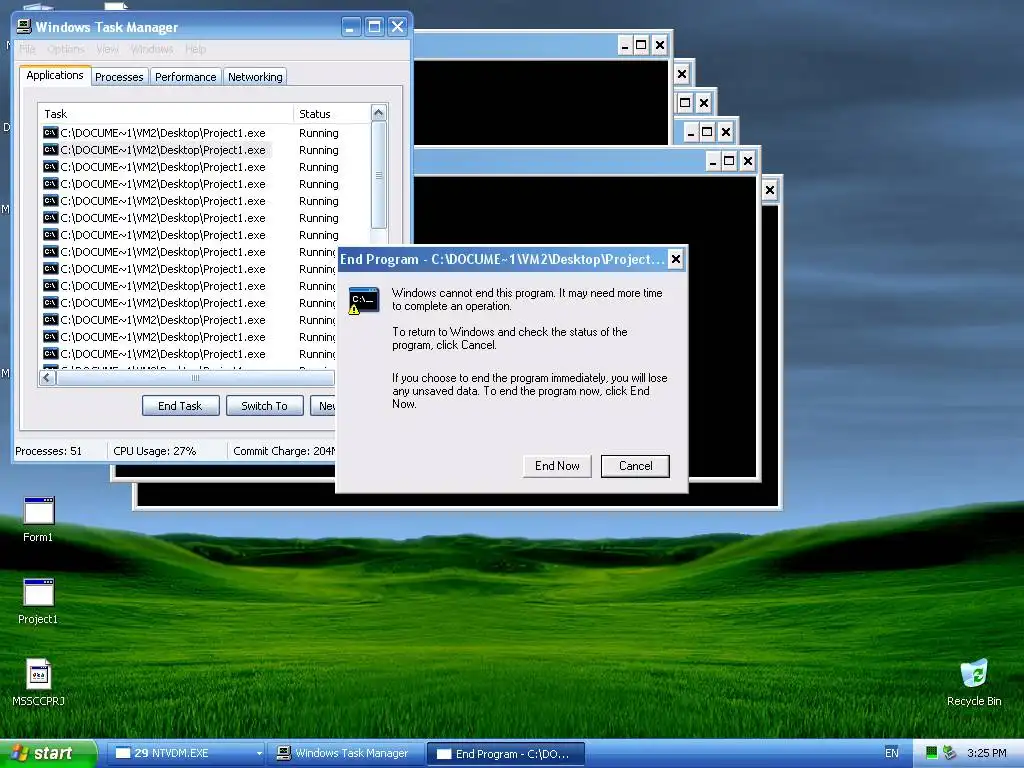Close the End Program dialog
Screen dimensions: 1024x768
tap(676, 259)
